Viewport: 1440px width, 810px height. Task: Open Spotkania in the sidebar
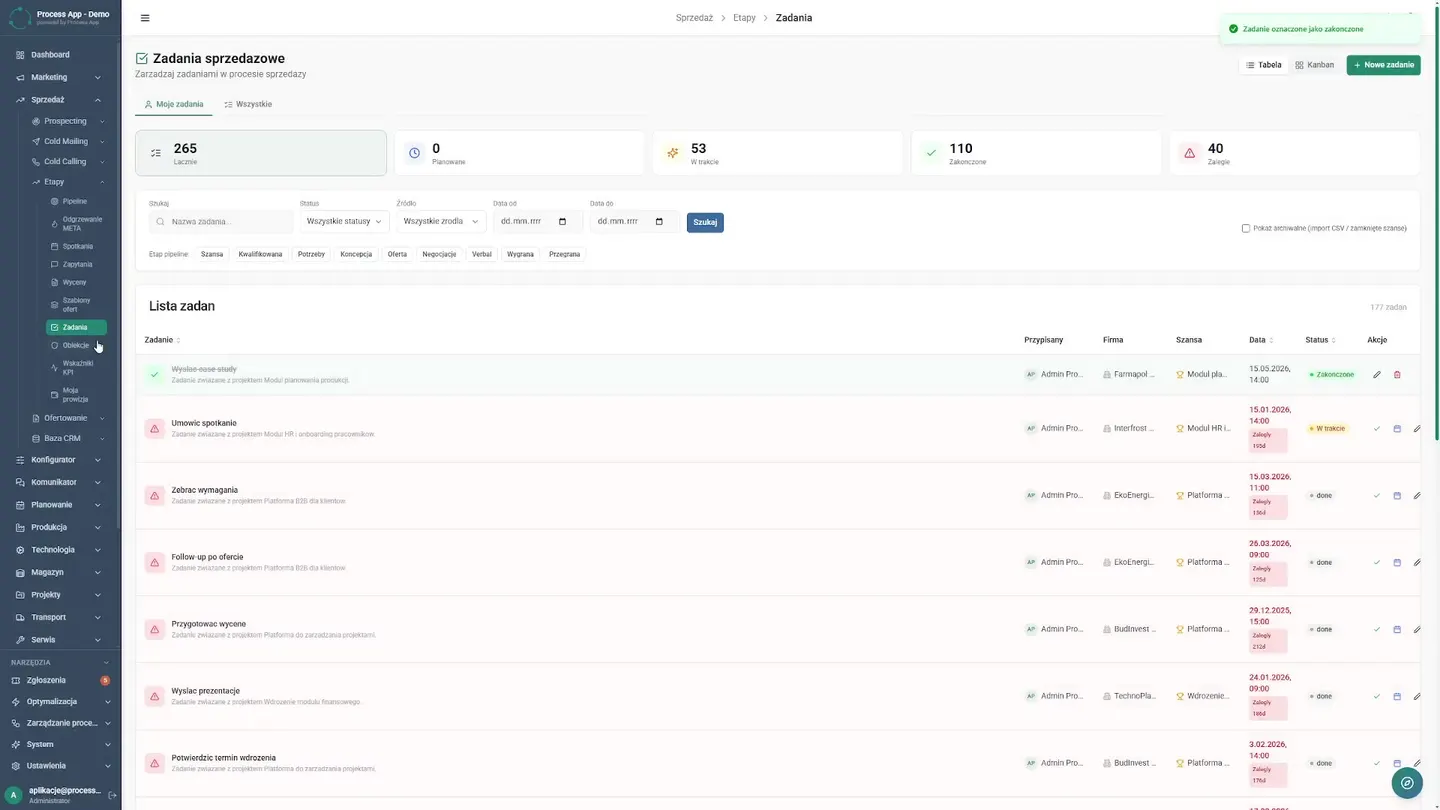click(76, 246)
